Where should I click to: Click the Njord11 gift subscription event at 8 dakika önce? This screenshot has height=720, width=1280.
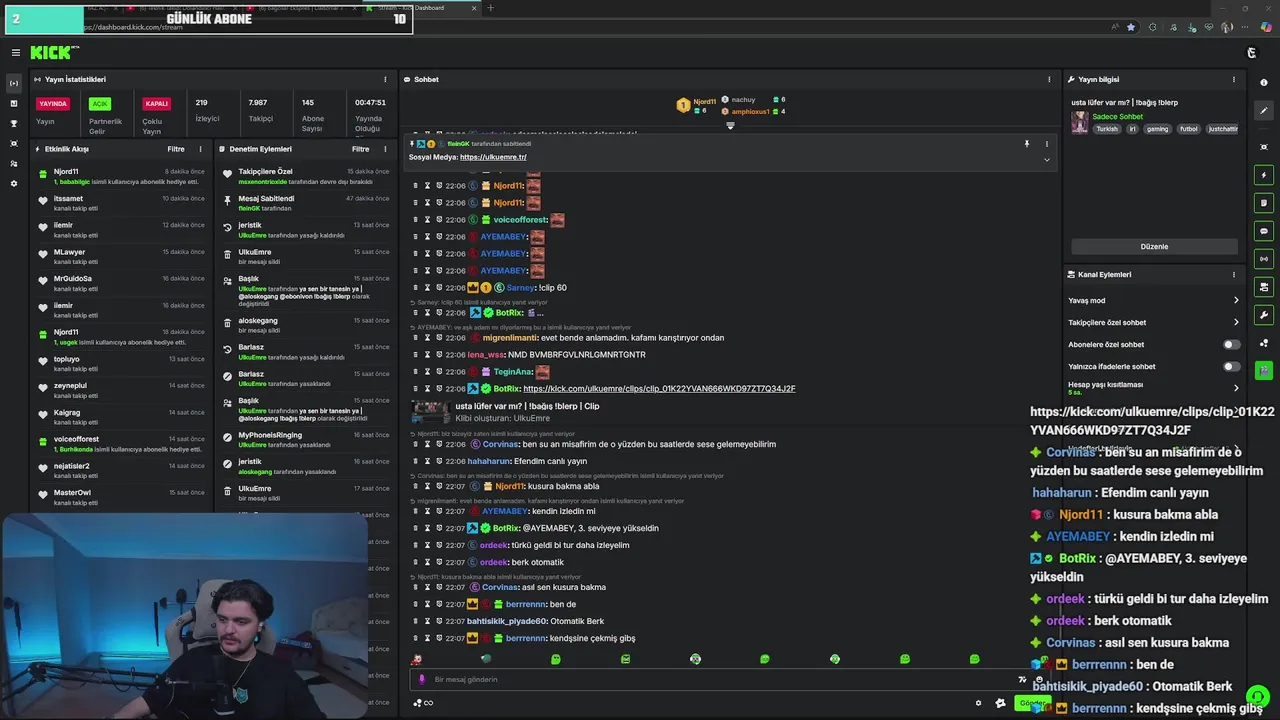[x=122, y=176]
